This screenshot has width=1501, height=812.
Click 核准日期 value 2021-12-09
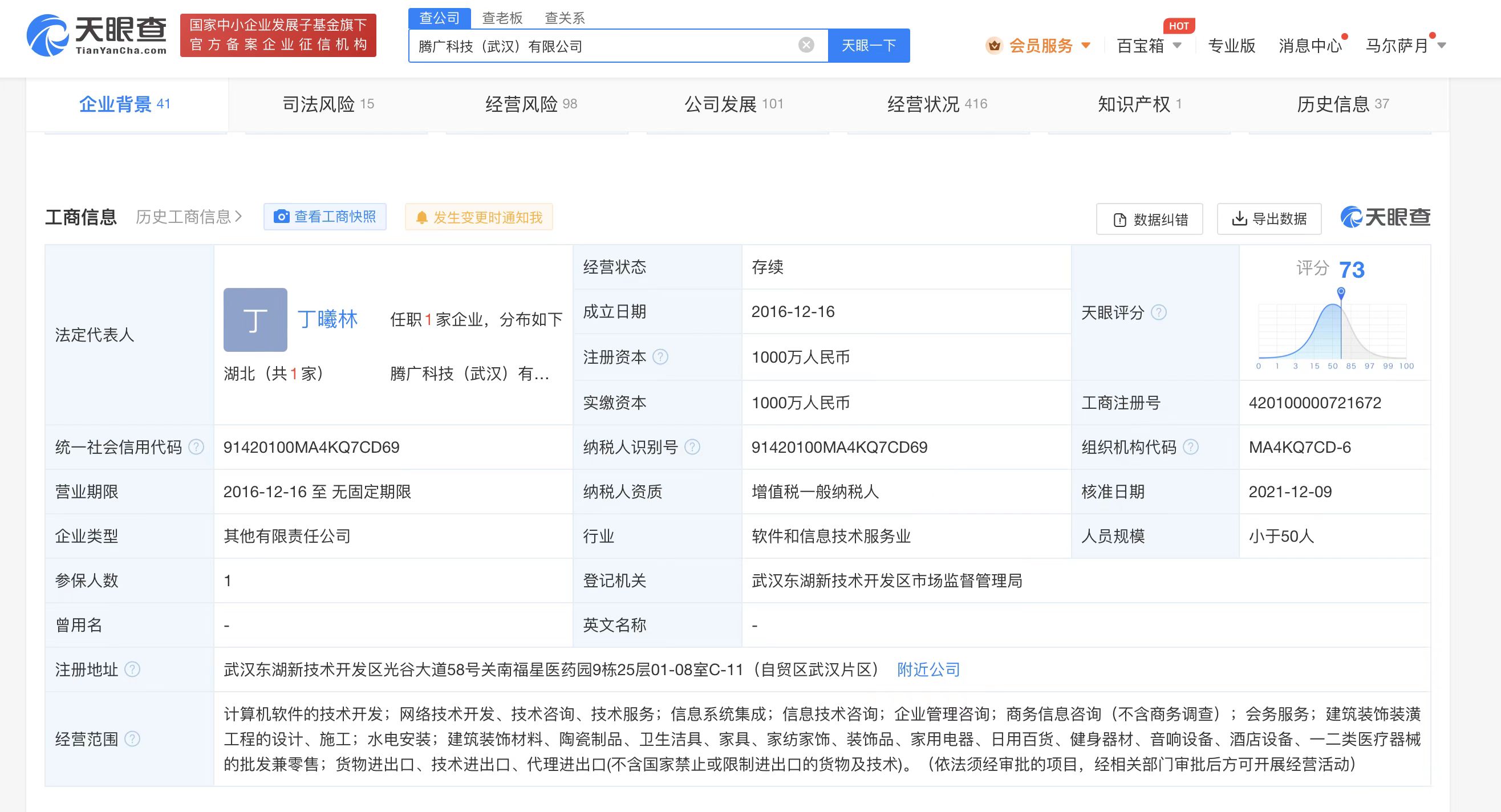(1290, 491)
